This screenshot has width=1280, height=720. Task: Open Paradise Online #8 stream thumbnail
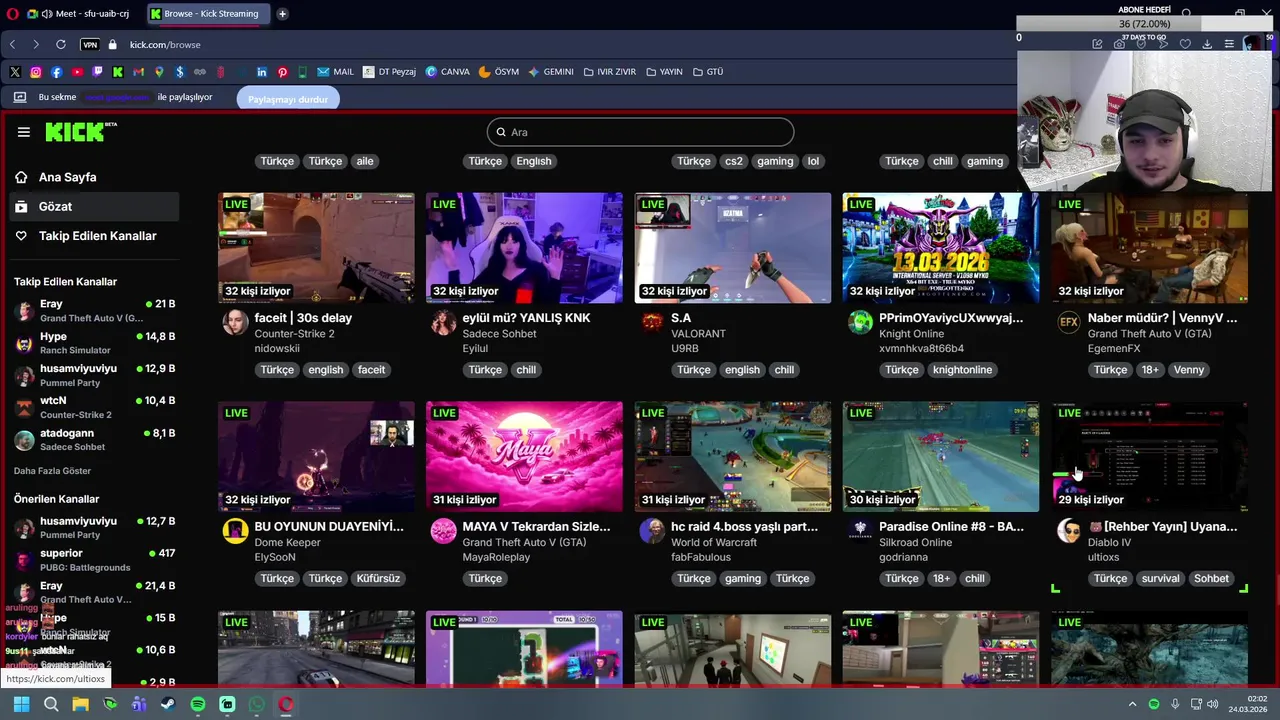(940, 457)
